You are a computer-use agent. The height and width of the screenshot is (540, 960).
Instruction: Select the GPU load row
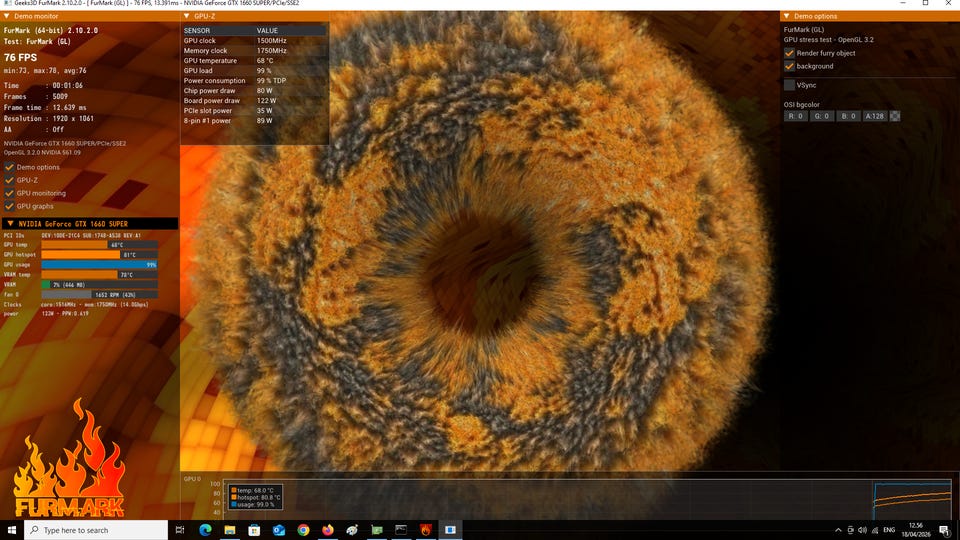pyautogui.click(x=254, y=70)
